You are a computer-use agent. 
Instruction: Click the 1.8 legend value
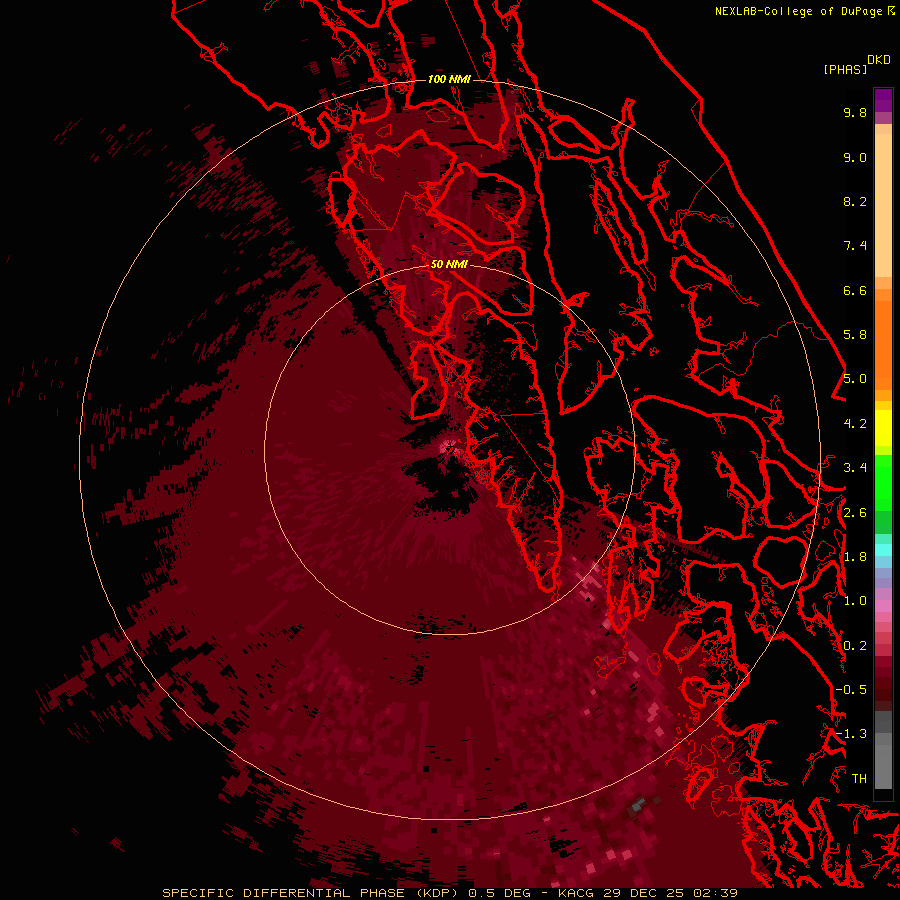855,557
